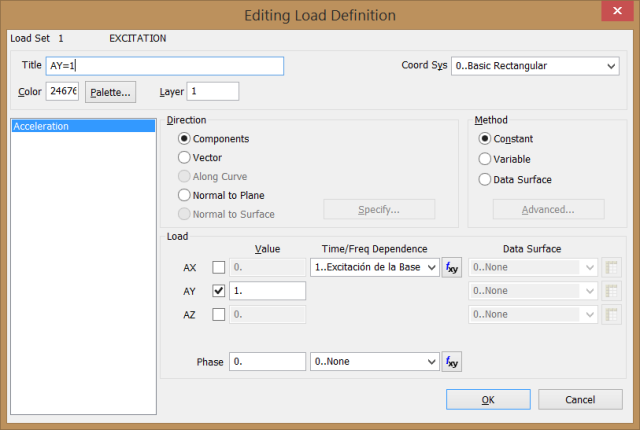Enable the AX load checkbox

click(218, 268)
